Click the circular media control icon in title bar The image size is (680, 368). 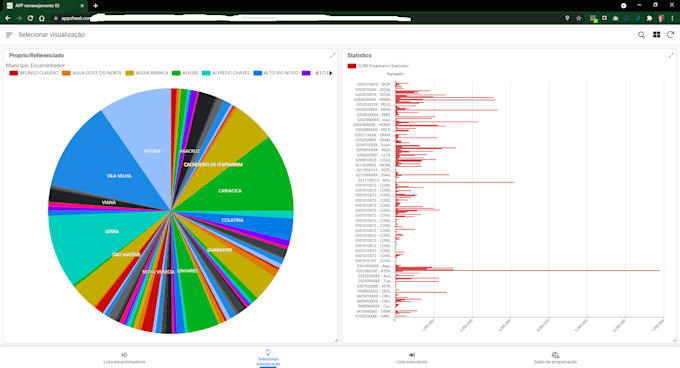623,6
